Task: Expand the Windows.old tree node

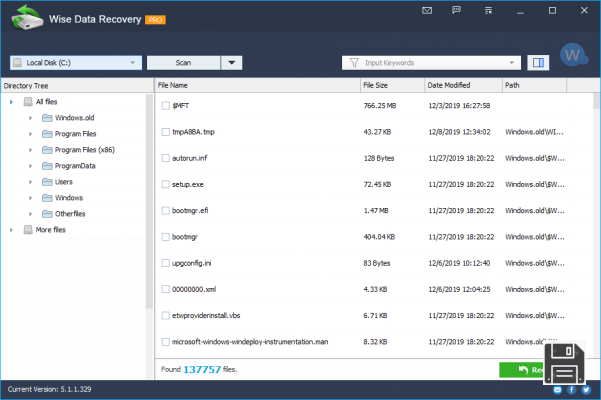Action: click(x=30, y=118)
